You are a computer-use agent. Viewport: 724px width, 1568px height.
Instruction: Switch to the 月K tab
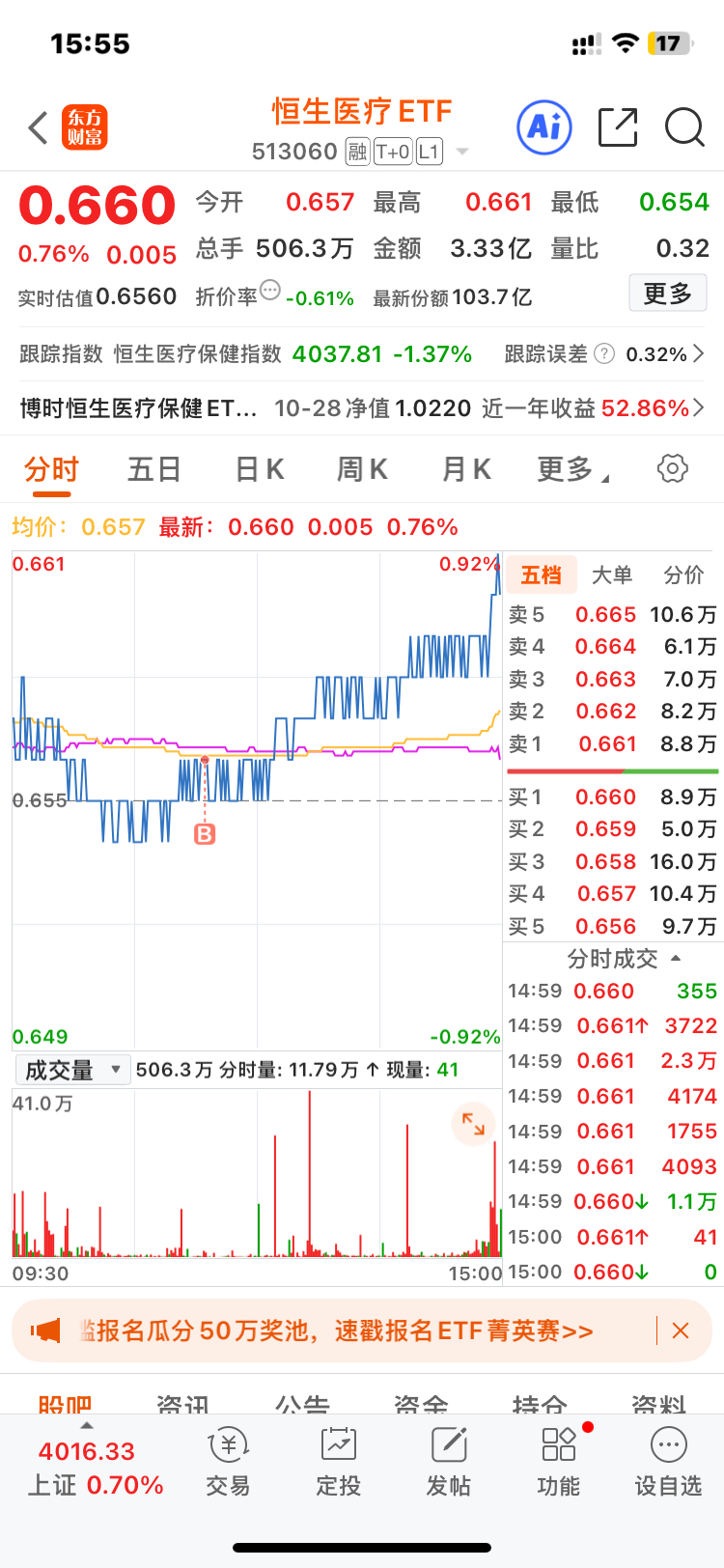(466, 469)
